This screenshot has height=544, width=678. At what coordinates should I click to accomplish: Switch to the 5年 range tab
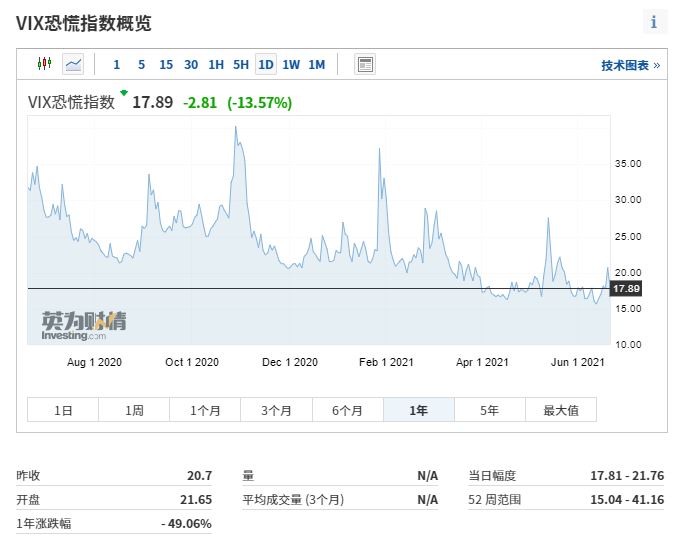pos(489,410)
